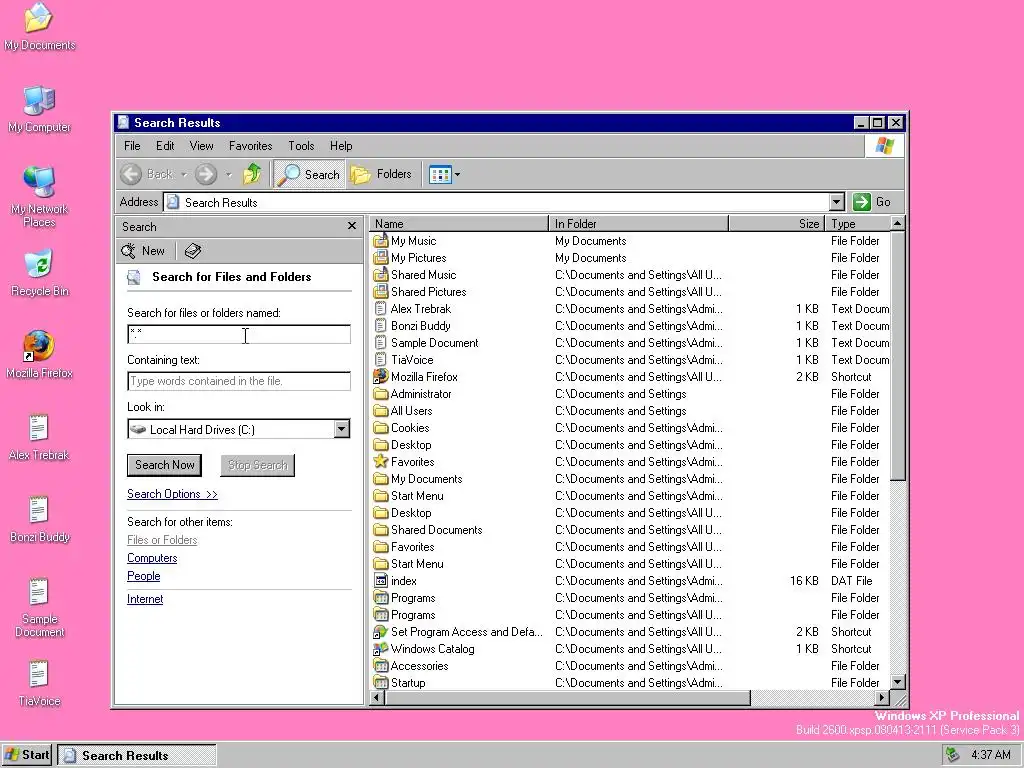Viewport: 1024px width, 768px height.
Task: Select My Computer desktop icon
Action: pyautogui.click(x=39, y=109)
